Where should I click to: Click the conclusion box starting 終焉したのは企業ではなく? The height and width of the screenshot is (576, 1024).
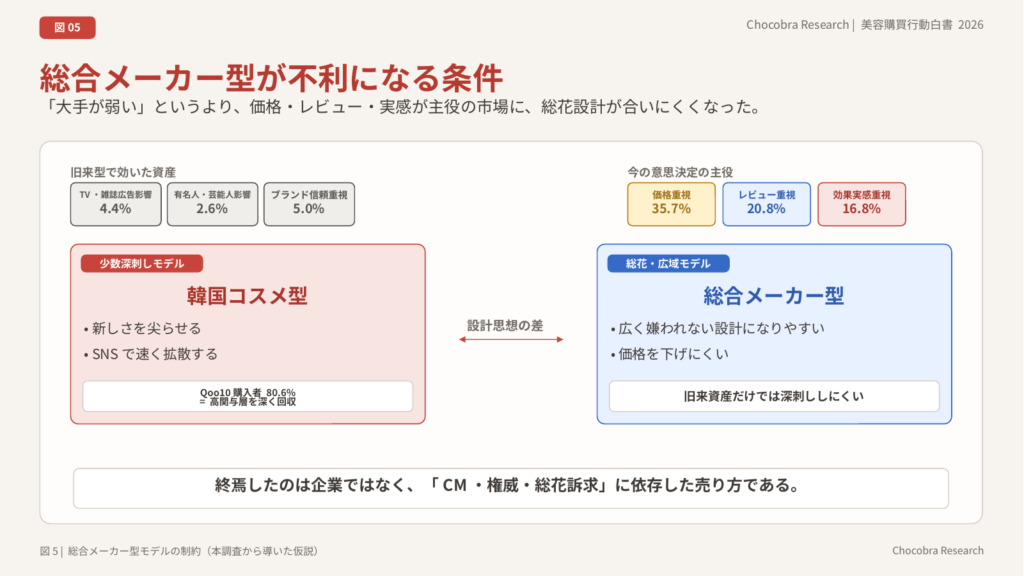pyautogui.click(x=511, y=487)
